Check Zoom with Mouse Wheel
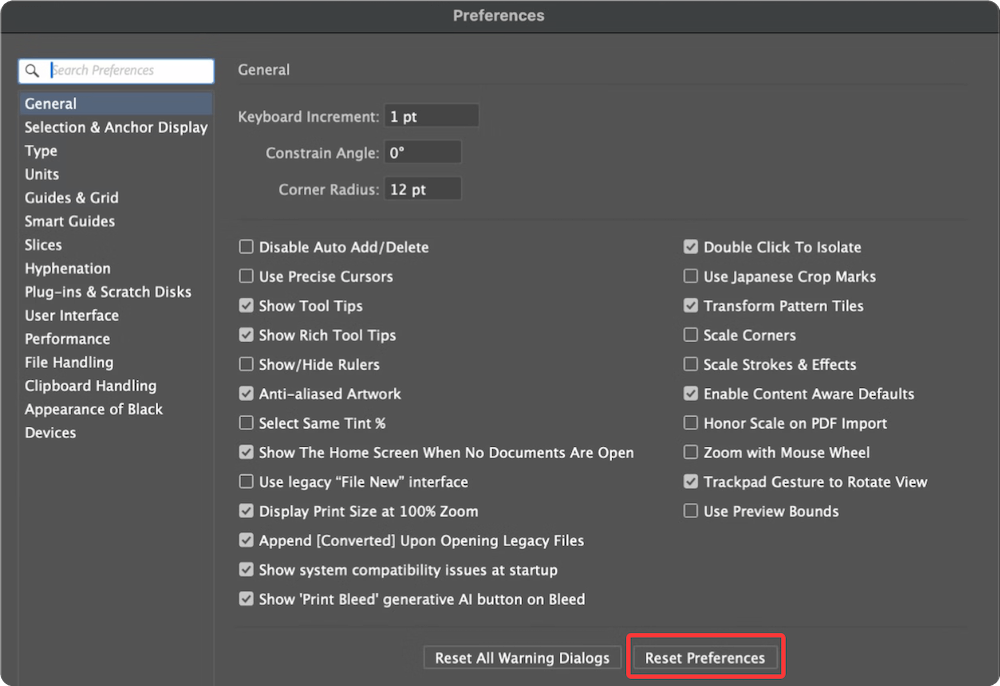1000x686 pixels. pos(690,452)
